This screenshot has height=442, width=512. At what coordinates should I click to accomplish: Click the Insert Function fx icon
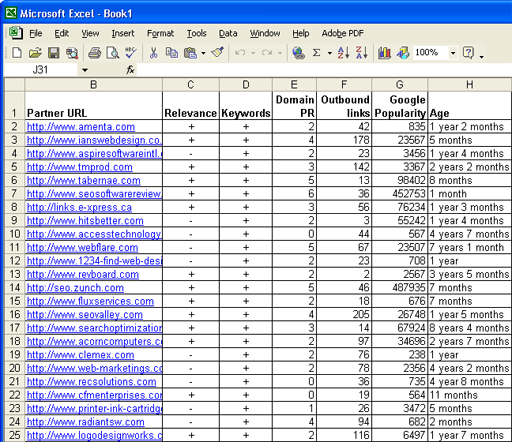tap(130, 70)
